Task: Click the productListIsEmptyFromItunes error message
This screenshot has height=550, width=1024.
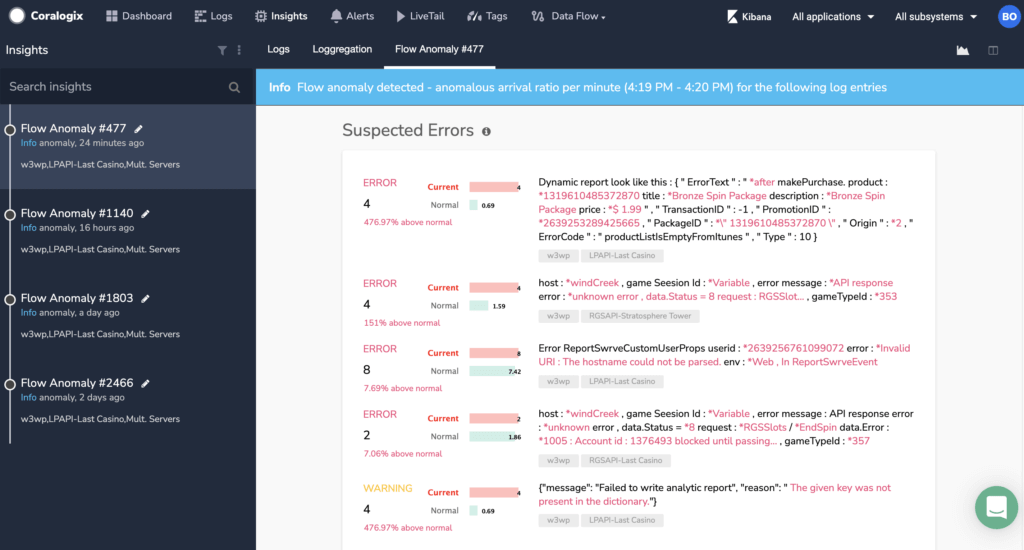Action: [726, 209]
